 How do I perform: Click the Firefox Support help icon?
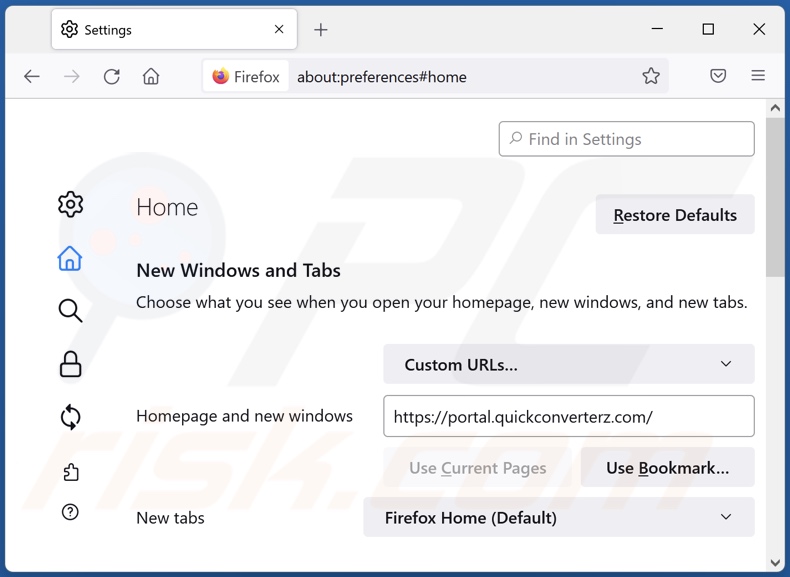click(70, 513)
